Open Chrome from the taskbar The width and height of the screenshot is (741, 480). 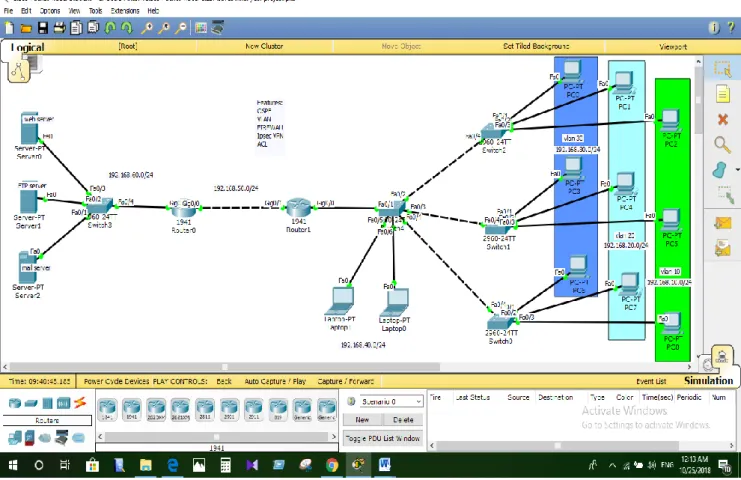332,466
